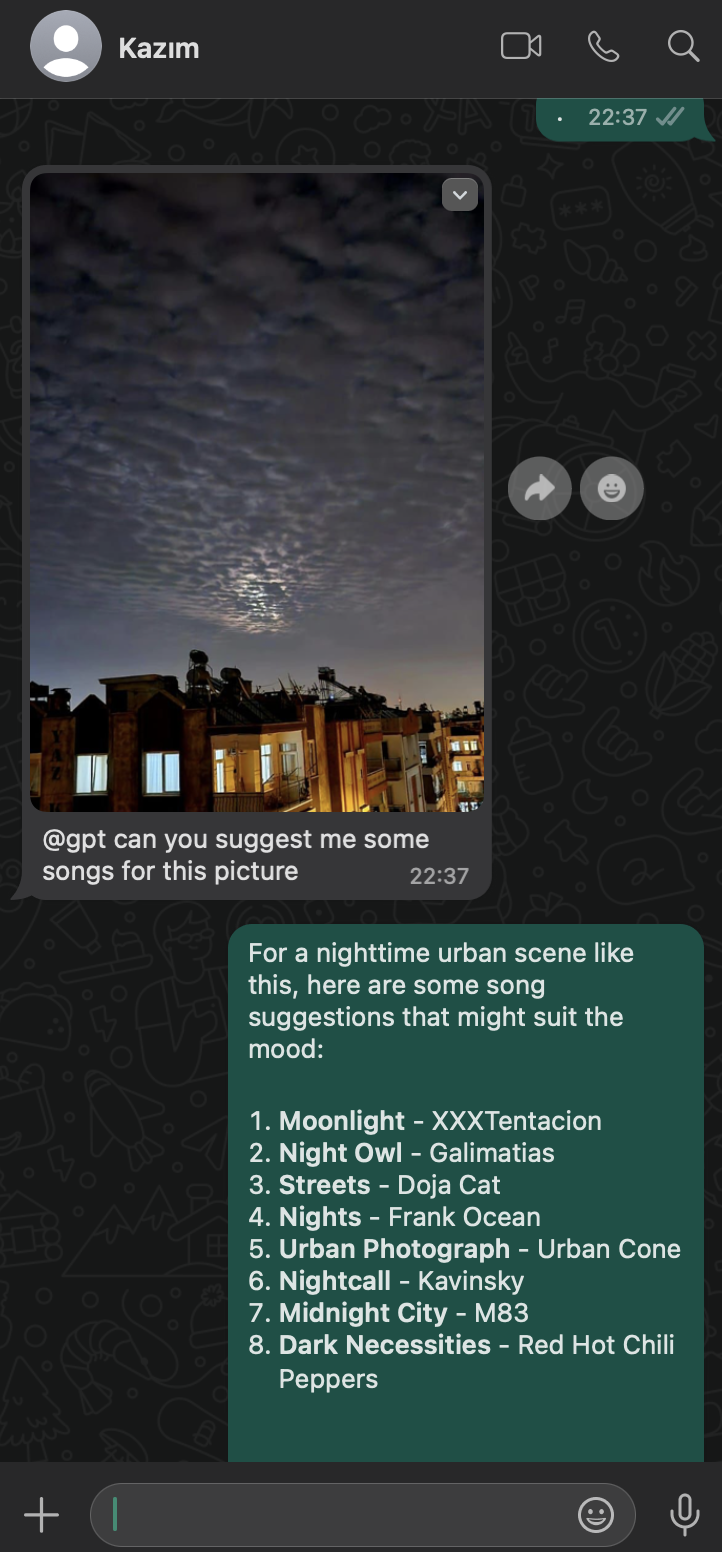Expand the photo message options chevron
This screenshot has height=1552, width=722.
point(459,195)
